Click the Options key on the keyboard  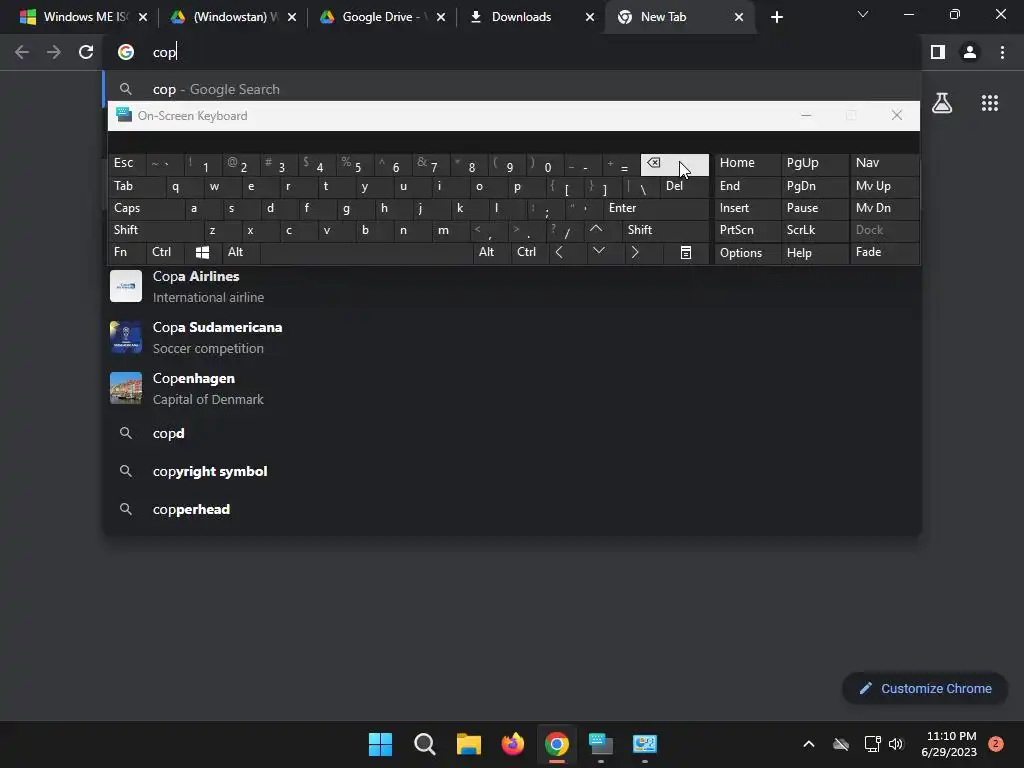click(x=747, y=253)
